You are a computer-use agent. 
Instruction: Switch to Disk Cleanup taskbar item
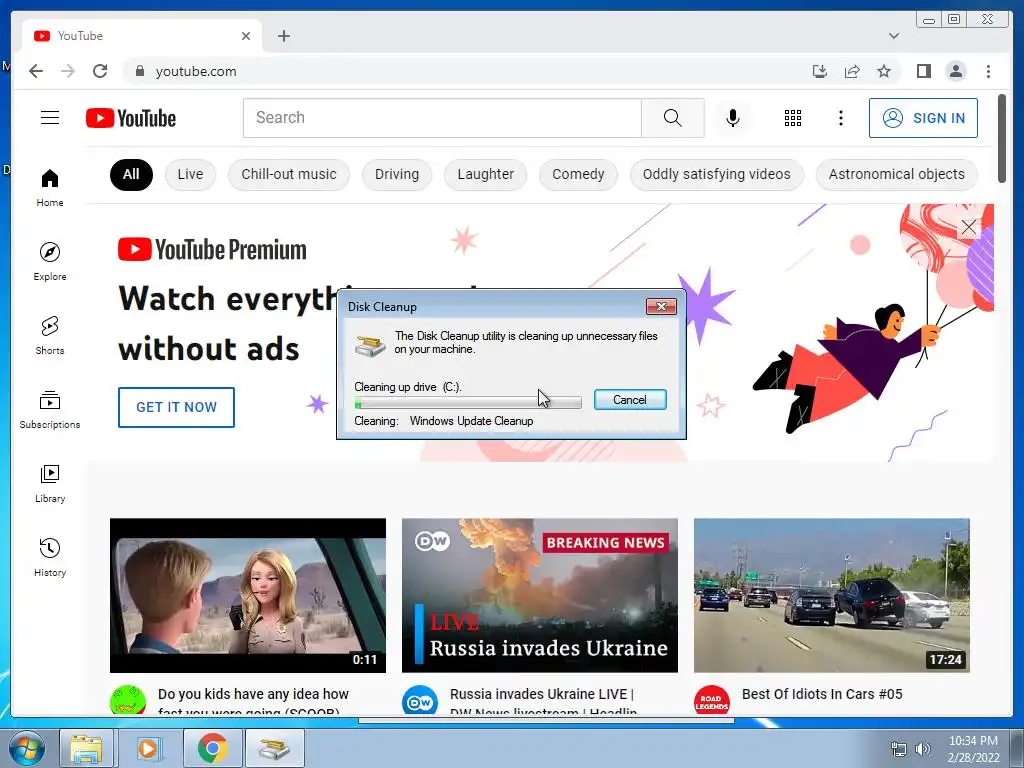[275, 748]
